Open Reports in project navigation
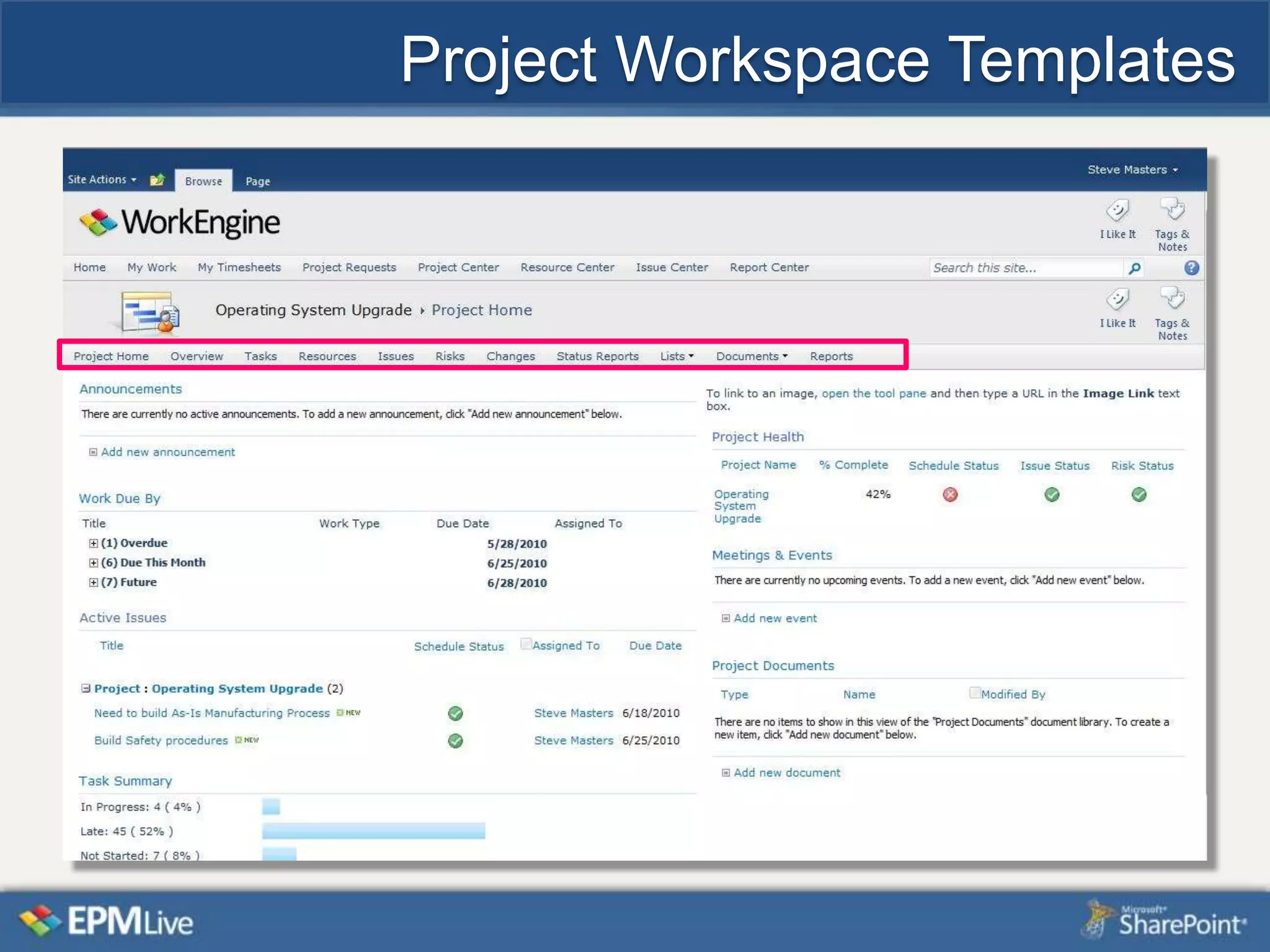 point(831,356)
